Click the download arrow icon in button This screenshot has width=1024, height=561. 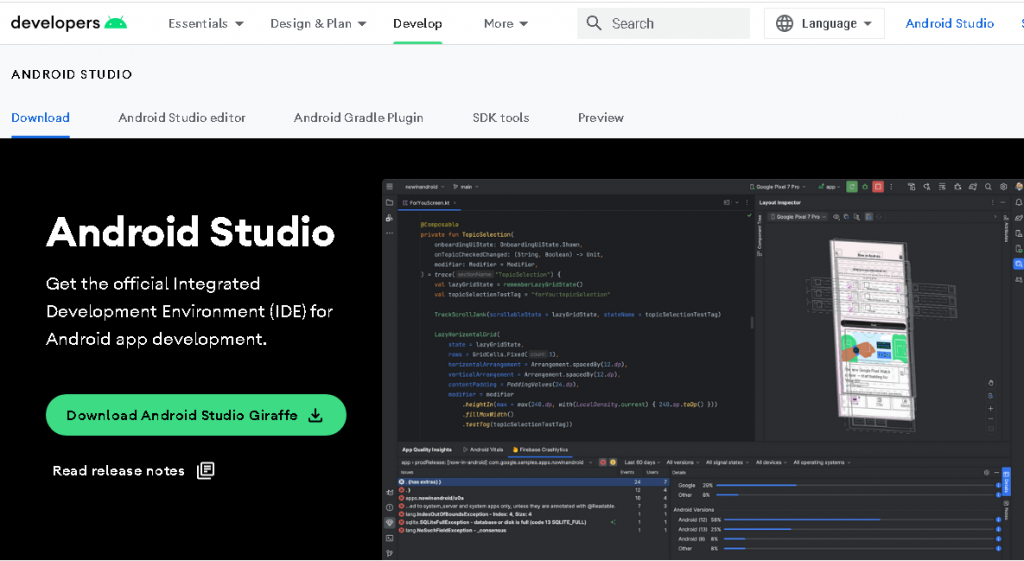(315, 415)
